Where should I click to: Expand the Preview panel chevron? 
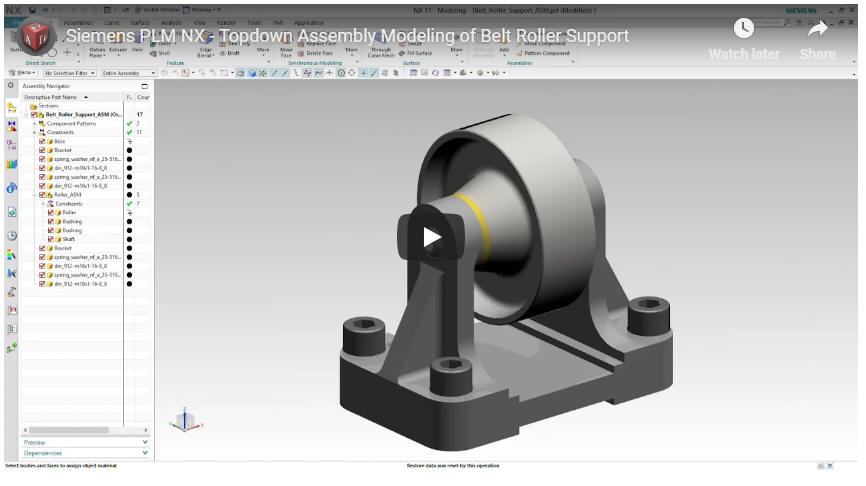pos(145,442)
